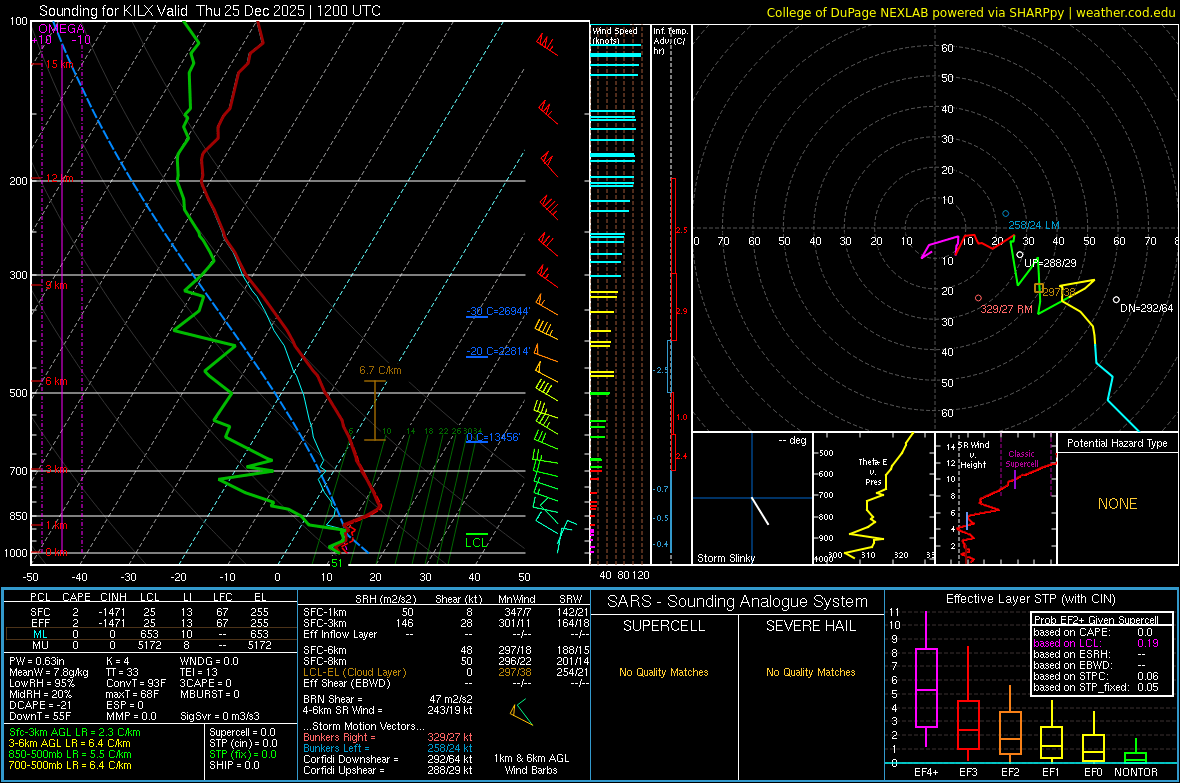Click the 1km & 6km AGL wind barbs glyph
The width and height of the screenshot is (1180, 783).
[521, 712]
